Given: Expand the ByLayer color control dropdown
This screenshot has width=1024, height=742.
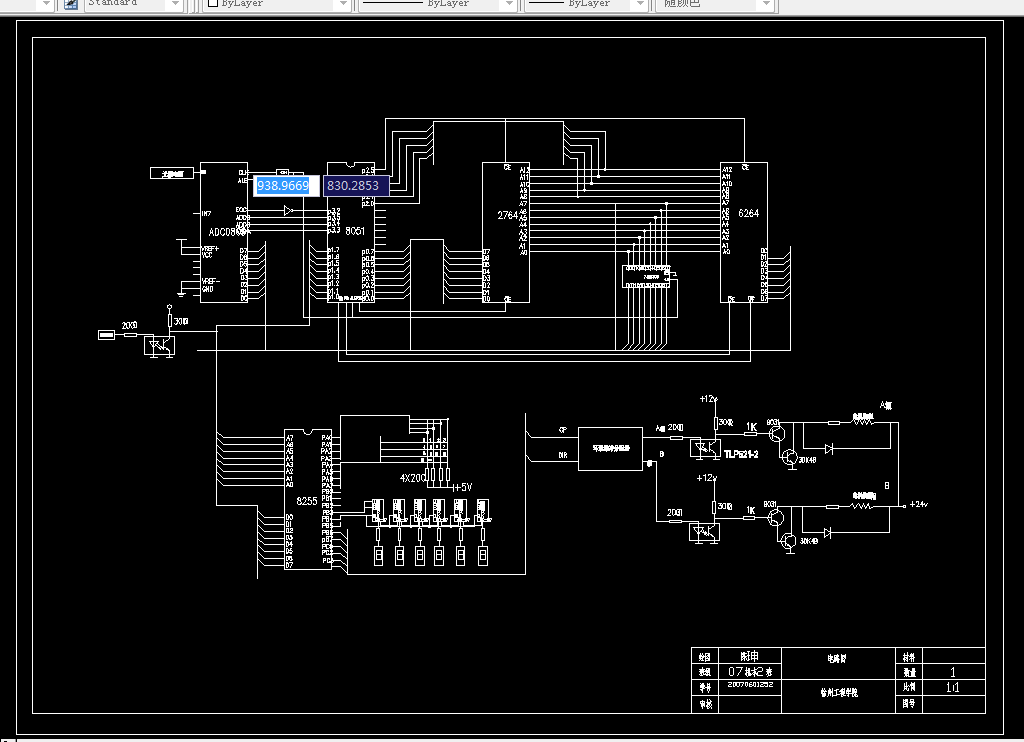Looking at the screenshot, I should click(x=343, y=4).
